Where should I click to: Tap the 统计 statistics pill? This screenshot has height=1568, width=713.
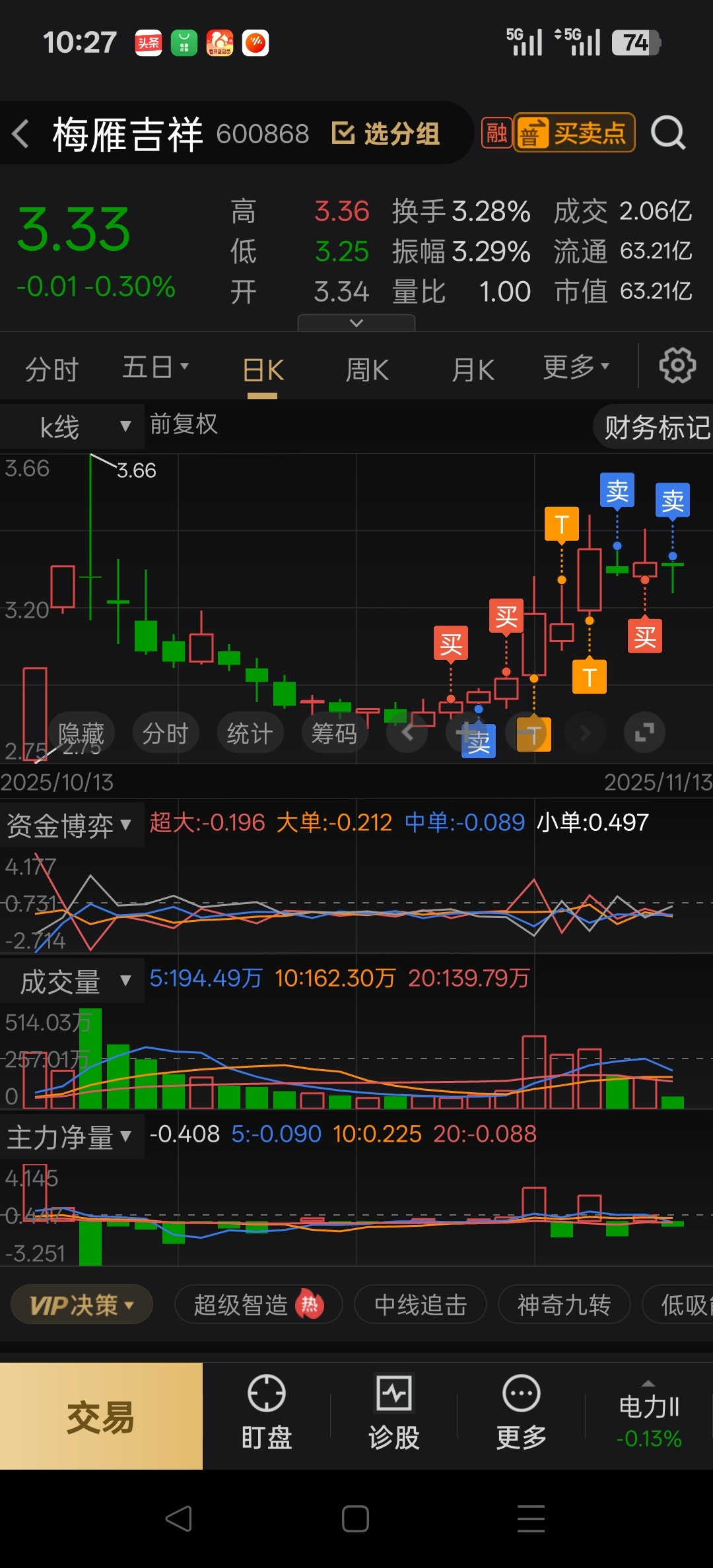click(x=250, y=733)
